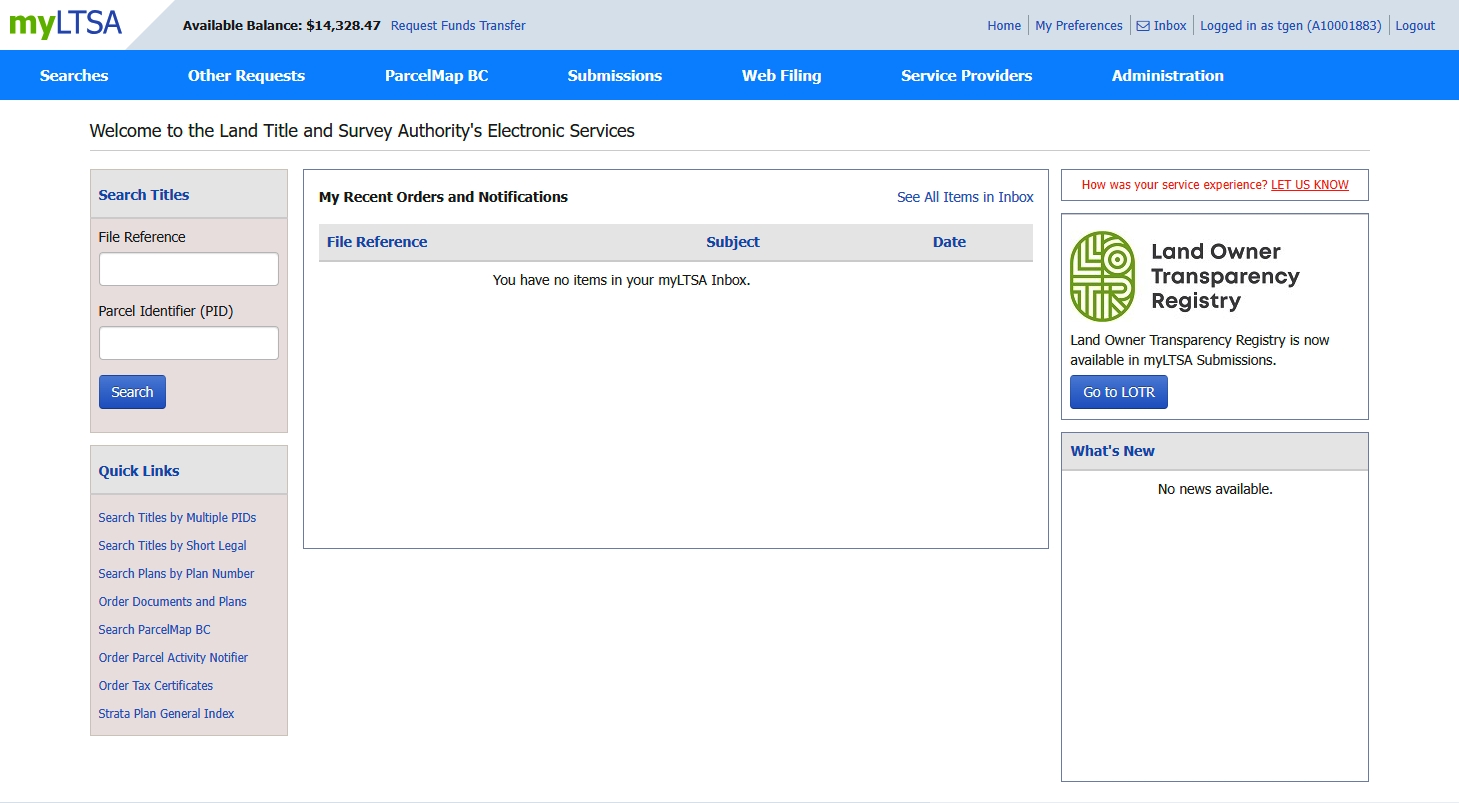Click 'You have no items' inbox message

coord(621,280)
